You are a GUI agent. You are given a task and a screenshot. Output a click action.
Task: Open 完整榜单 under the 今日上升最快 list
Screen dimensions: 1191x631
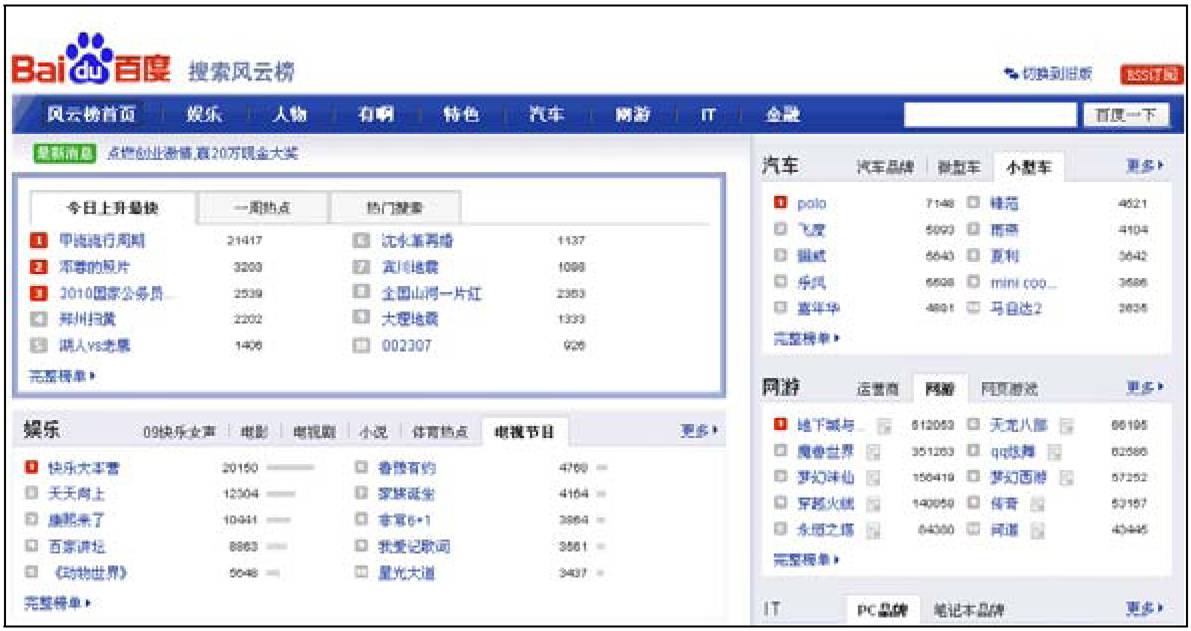coord(62,376)
